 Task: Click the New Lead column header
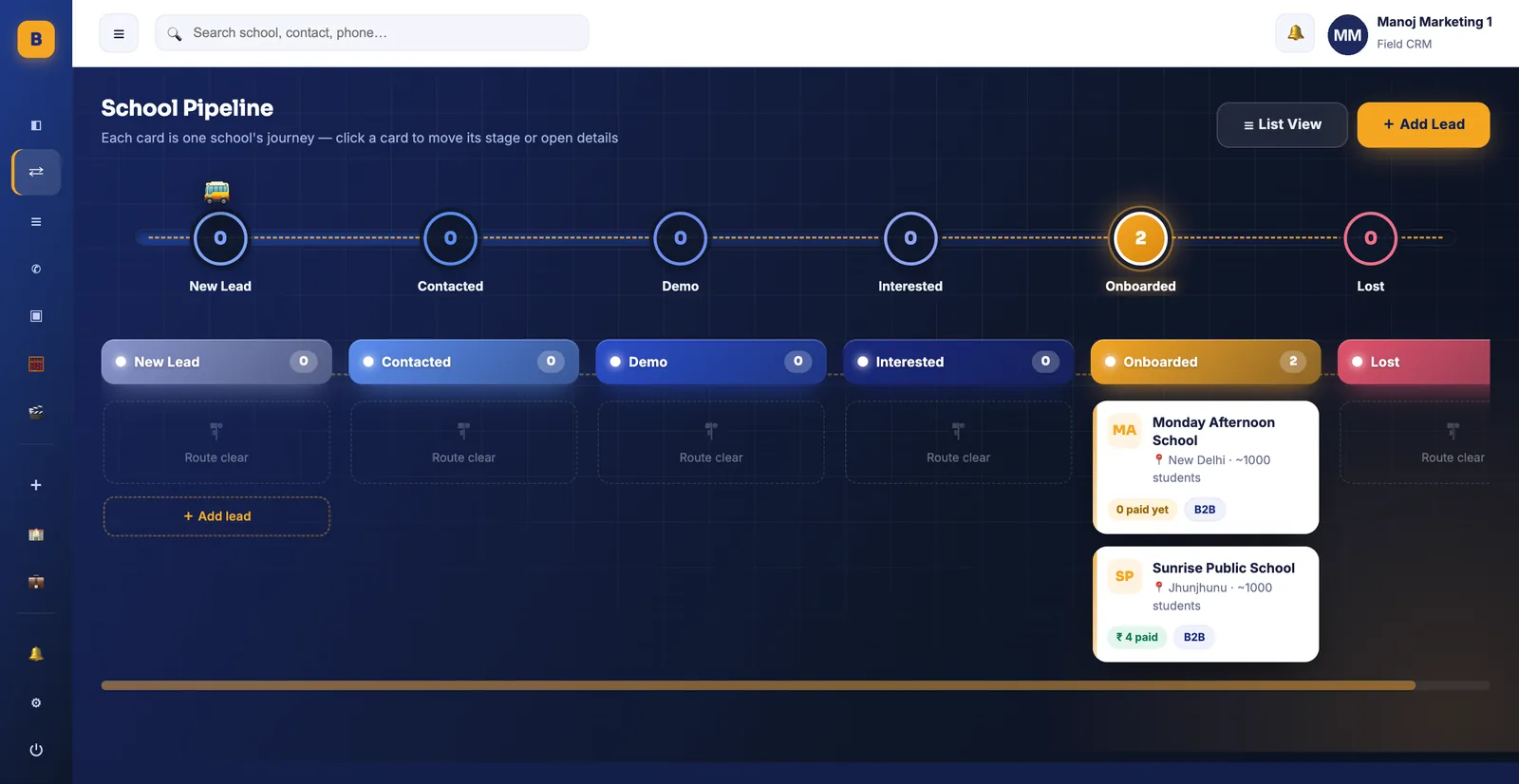coord(216,362)
